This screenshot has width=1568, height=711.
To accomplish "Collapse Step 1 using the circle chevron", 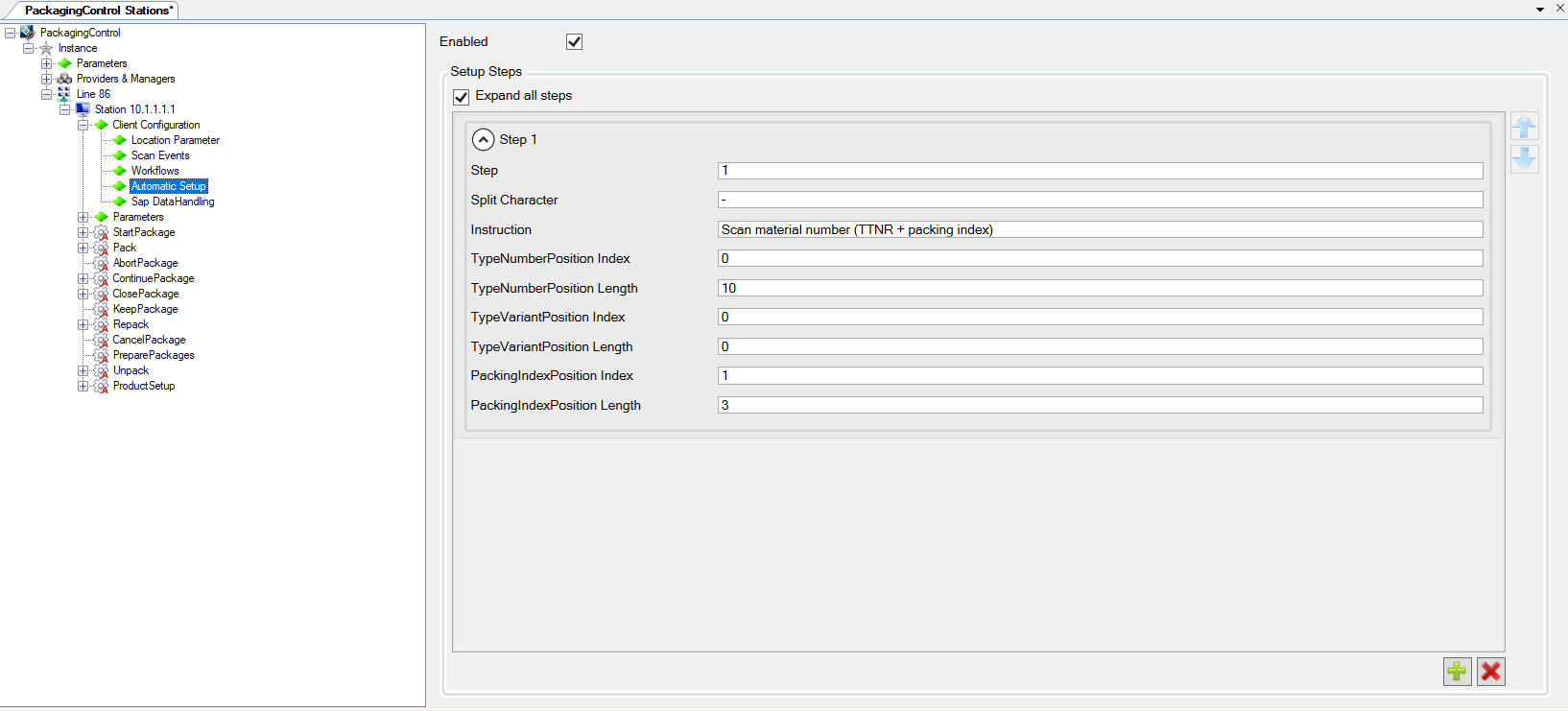I will (484, 140).
